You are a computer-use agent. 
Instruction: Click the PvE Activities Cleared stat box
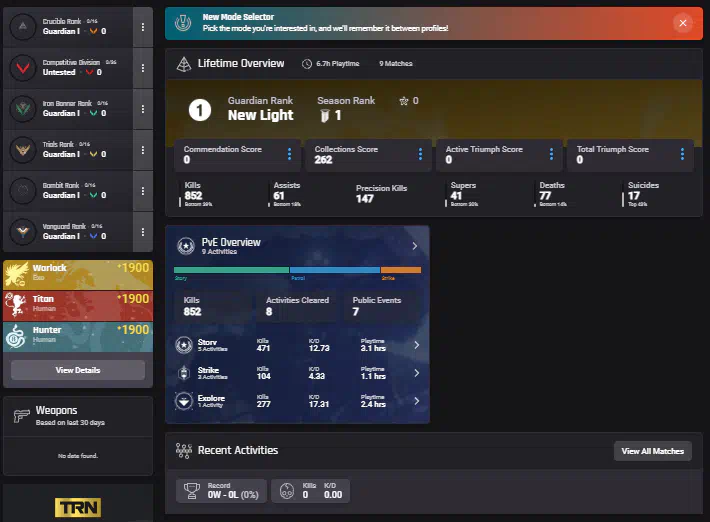[297, 306]
